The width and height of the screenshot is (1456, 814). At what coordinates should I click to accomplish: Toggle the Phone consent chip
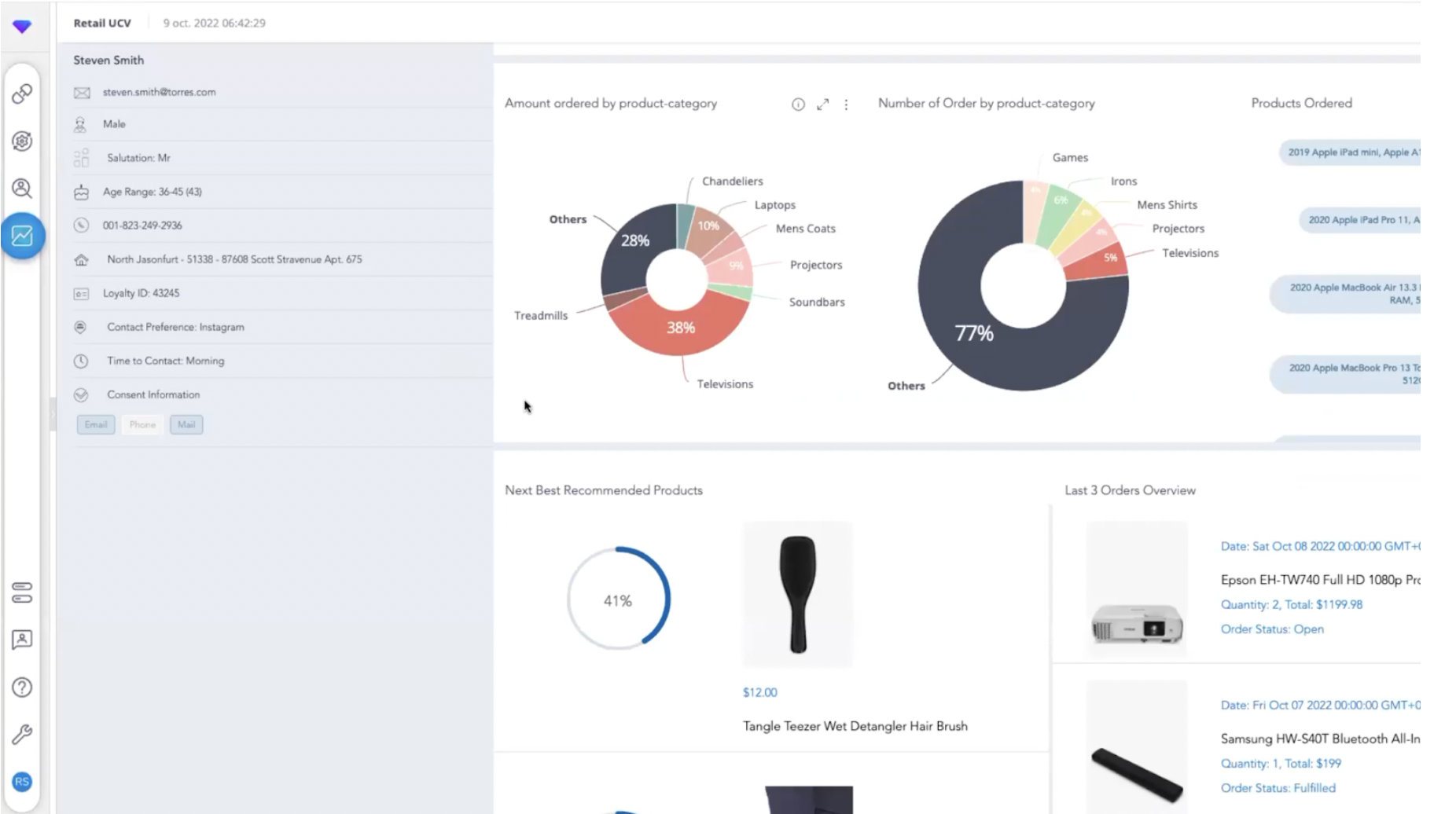[x=142, y=424]
